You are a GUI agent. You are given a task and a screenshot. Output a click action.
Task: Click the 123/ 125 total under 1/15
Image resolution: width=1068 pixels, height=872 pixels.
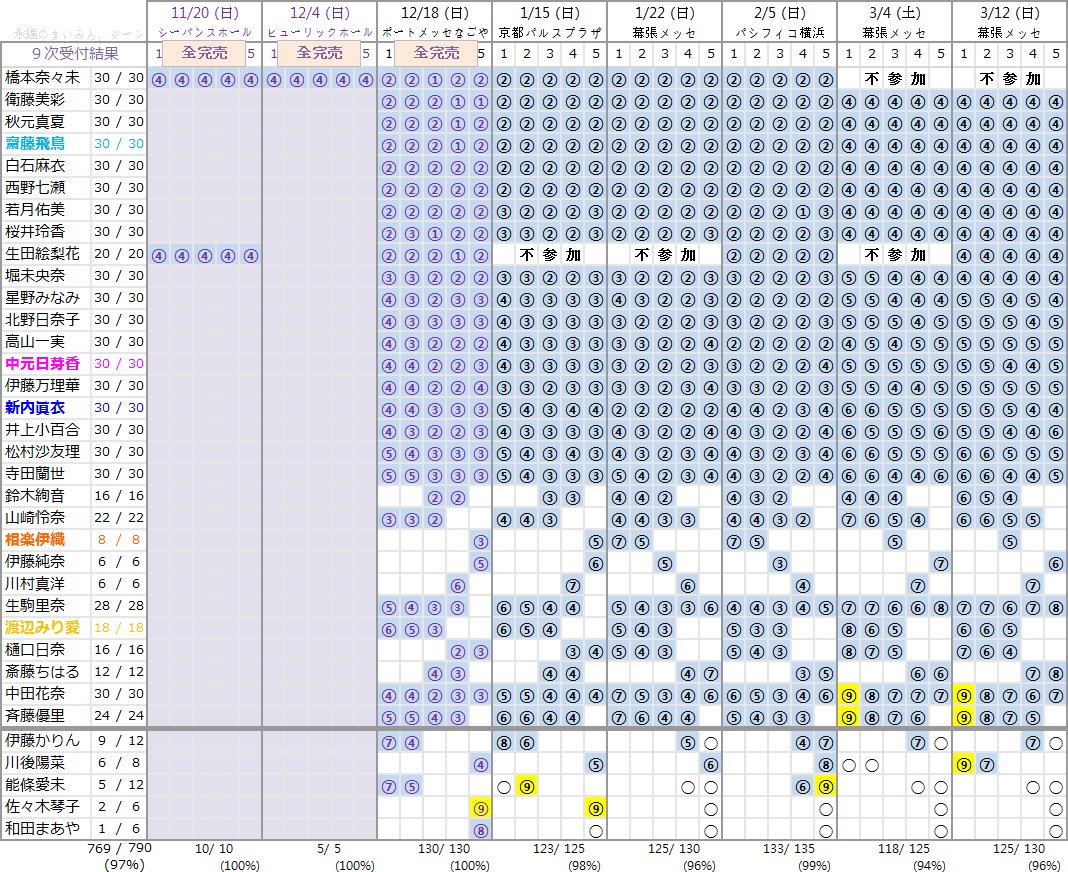point(559,849)
